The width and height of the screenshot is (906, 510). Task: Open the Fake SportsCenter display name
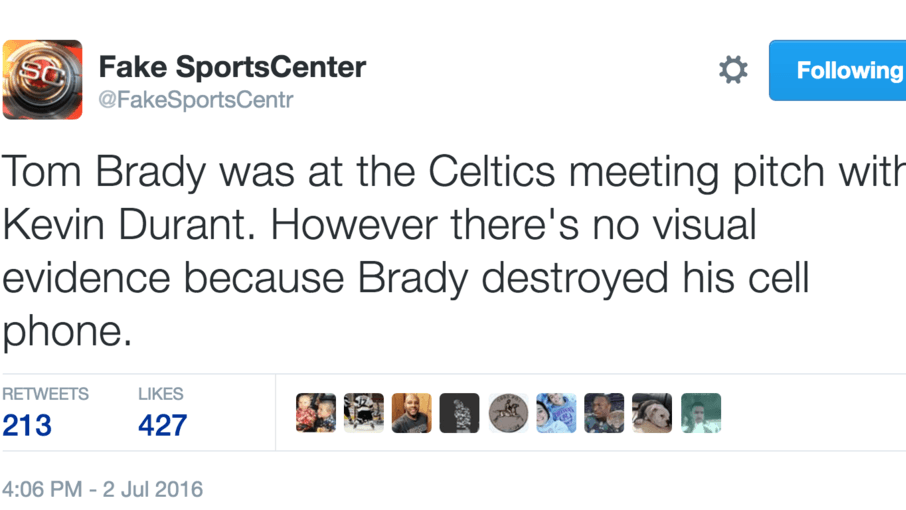pos(232,67)
